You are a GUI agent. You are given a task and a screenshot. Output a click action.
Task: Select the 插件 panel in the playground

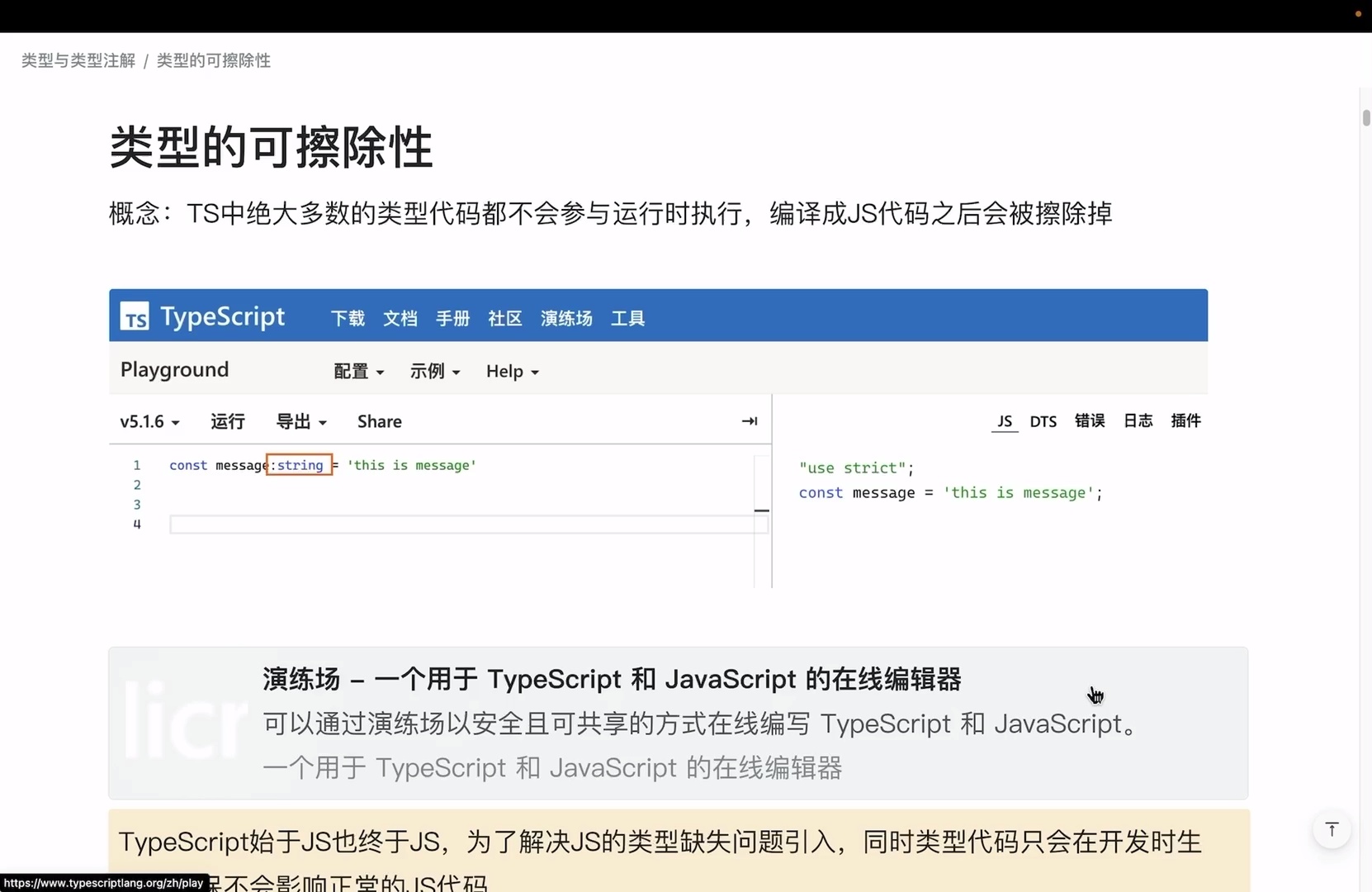click(1186, 420)
